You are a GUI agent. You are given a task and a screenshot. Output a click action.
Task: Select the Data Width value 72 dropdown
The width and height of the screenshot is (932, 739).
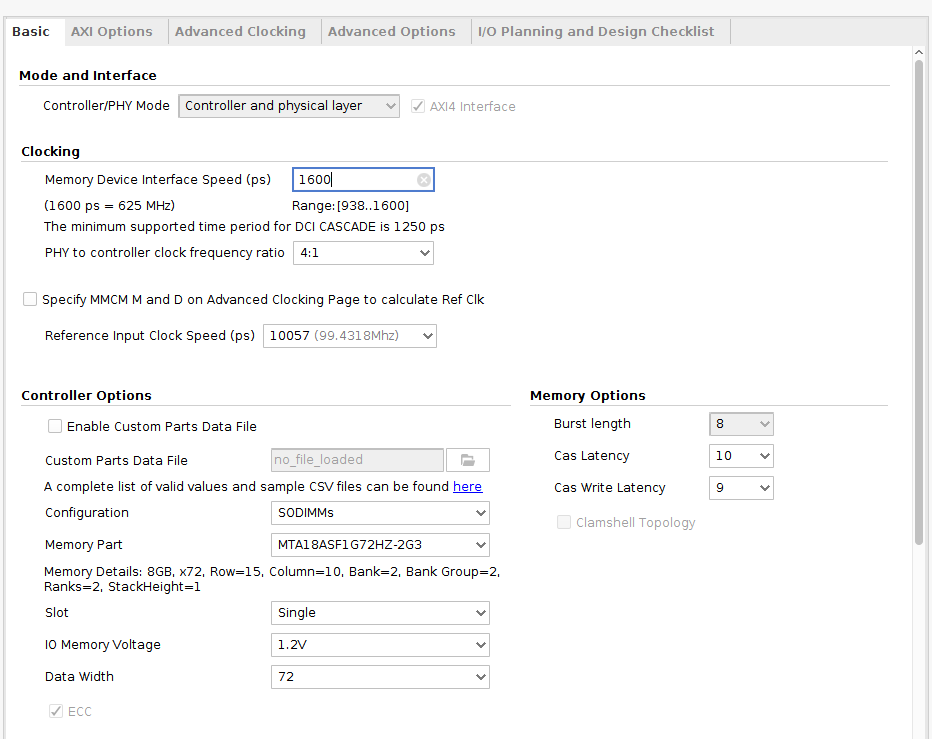380,676
